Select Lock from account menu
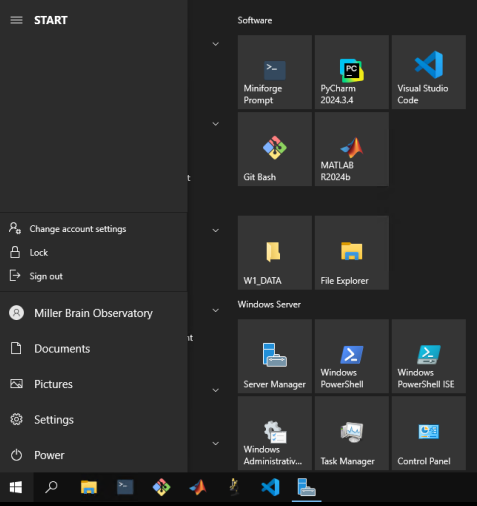477x506 pixels. coord(94,252)
